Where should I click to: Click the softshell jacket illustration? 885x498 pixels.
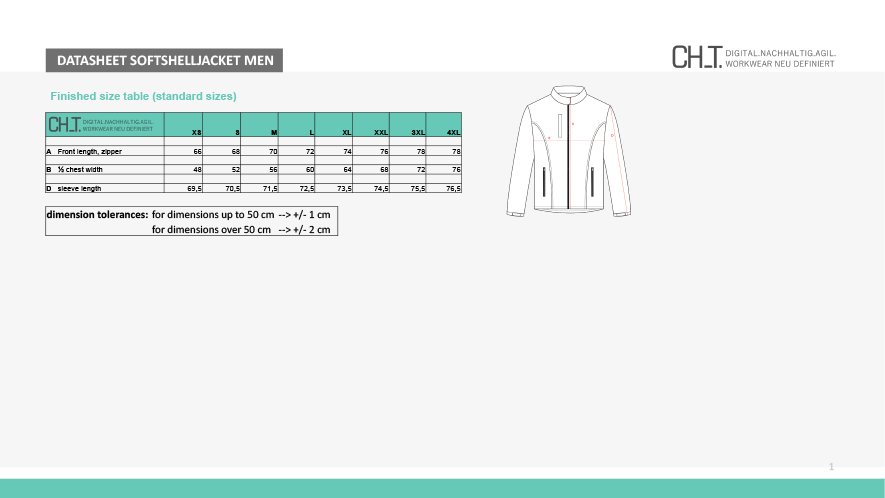(568, 150)
